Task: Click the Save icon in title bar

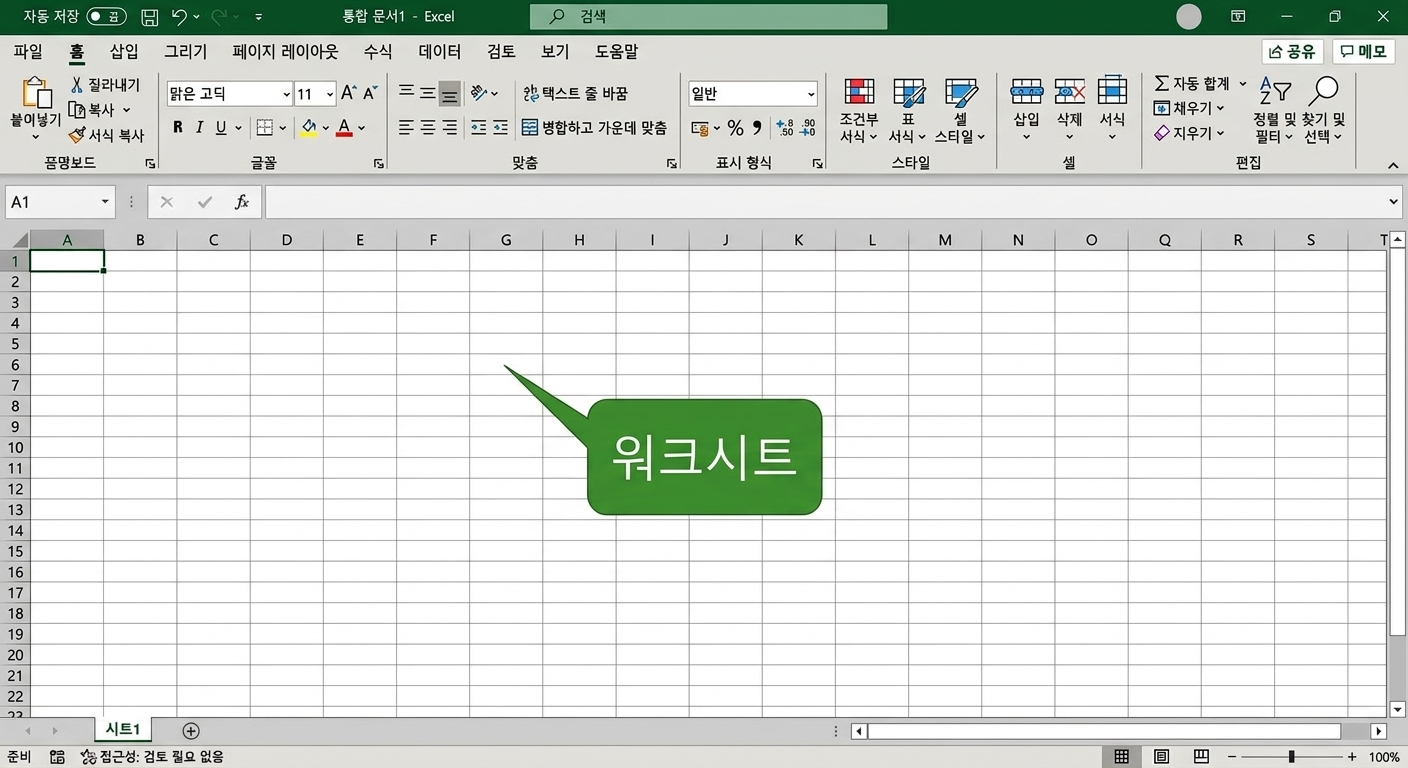Action: click(149, 17)
